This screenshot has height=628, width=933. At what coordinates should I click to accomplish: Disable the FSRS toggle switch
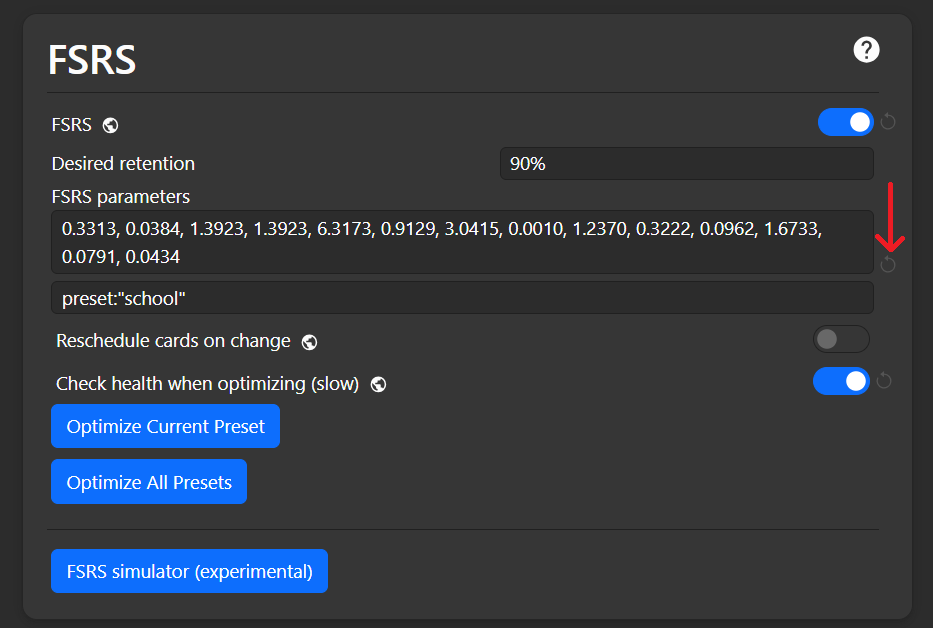(845, 122)
